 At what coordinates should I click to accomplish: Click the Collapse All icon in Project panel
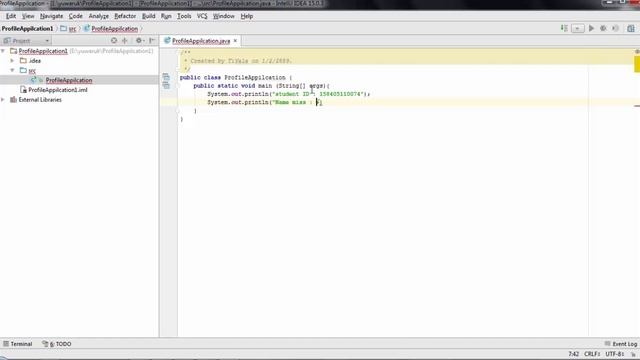(125, 40)
